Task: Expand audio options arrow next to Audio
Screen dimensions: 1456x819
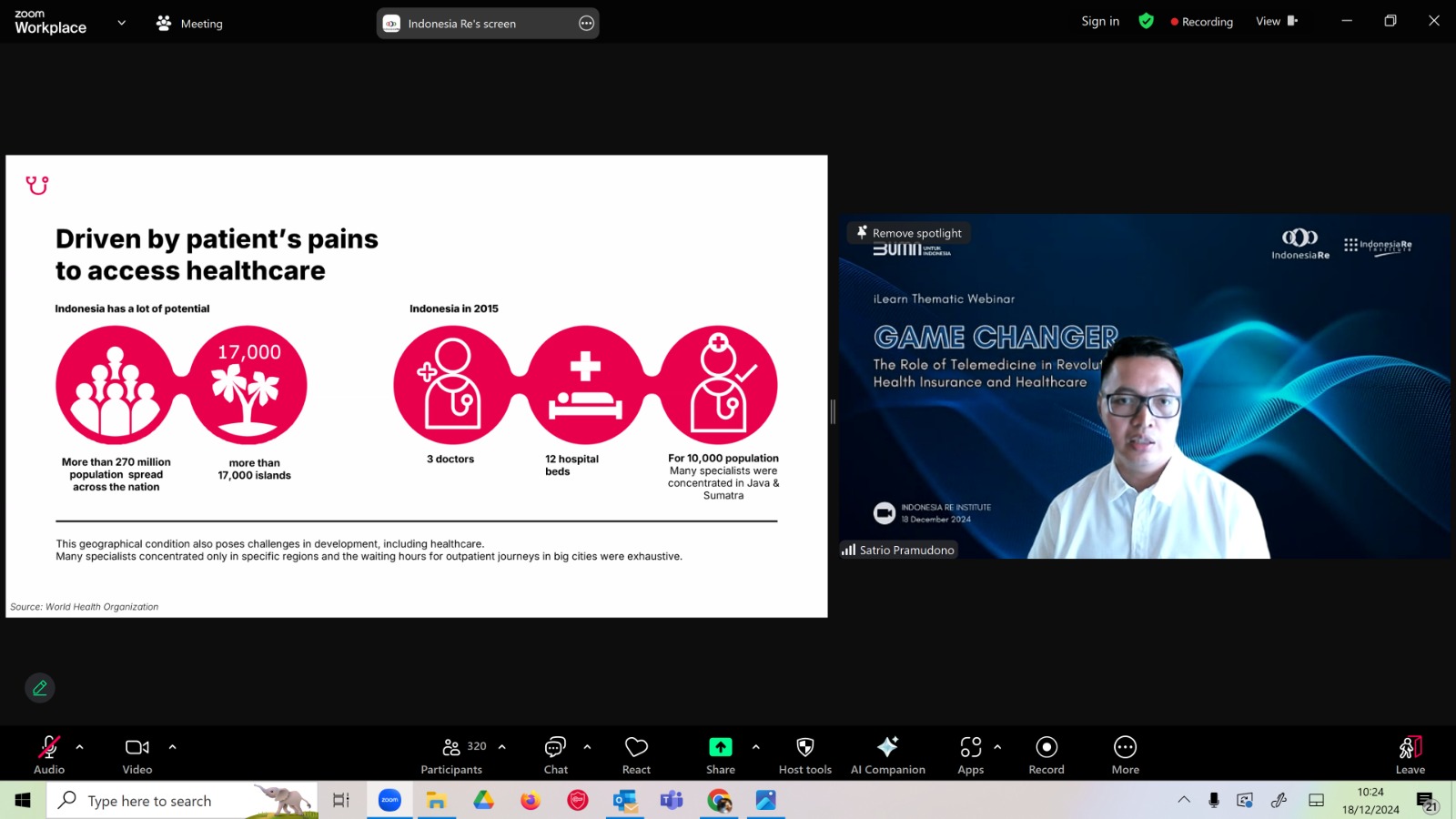Action: (80, 747)
